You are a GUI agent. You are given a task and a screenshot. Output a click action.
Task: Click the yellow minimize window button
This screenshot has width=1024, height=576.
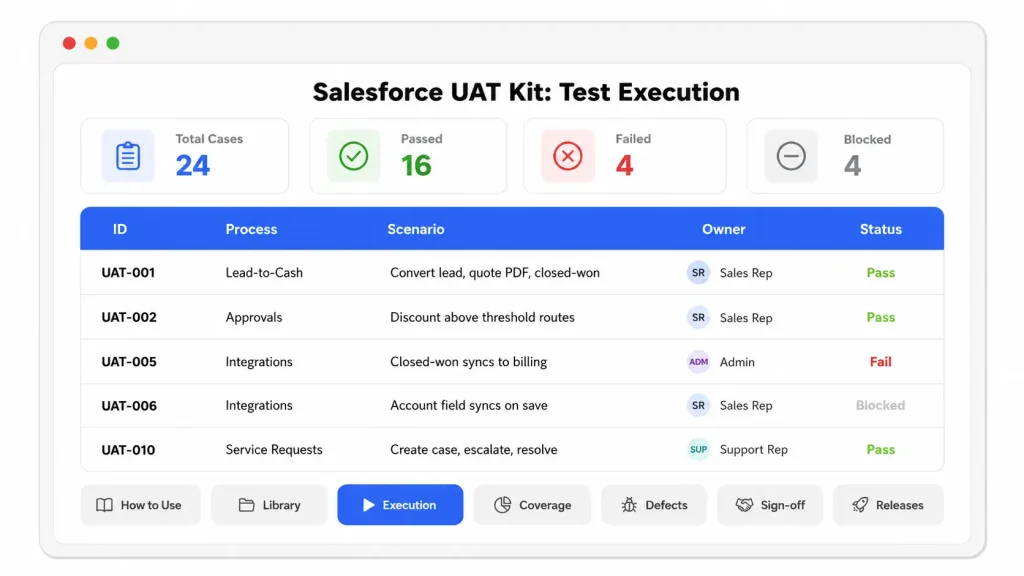[x=91, y=43]
